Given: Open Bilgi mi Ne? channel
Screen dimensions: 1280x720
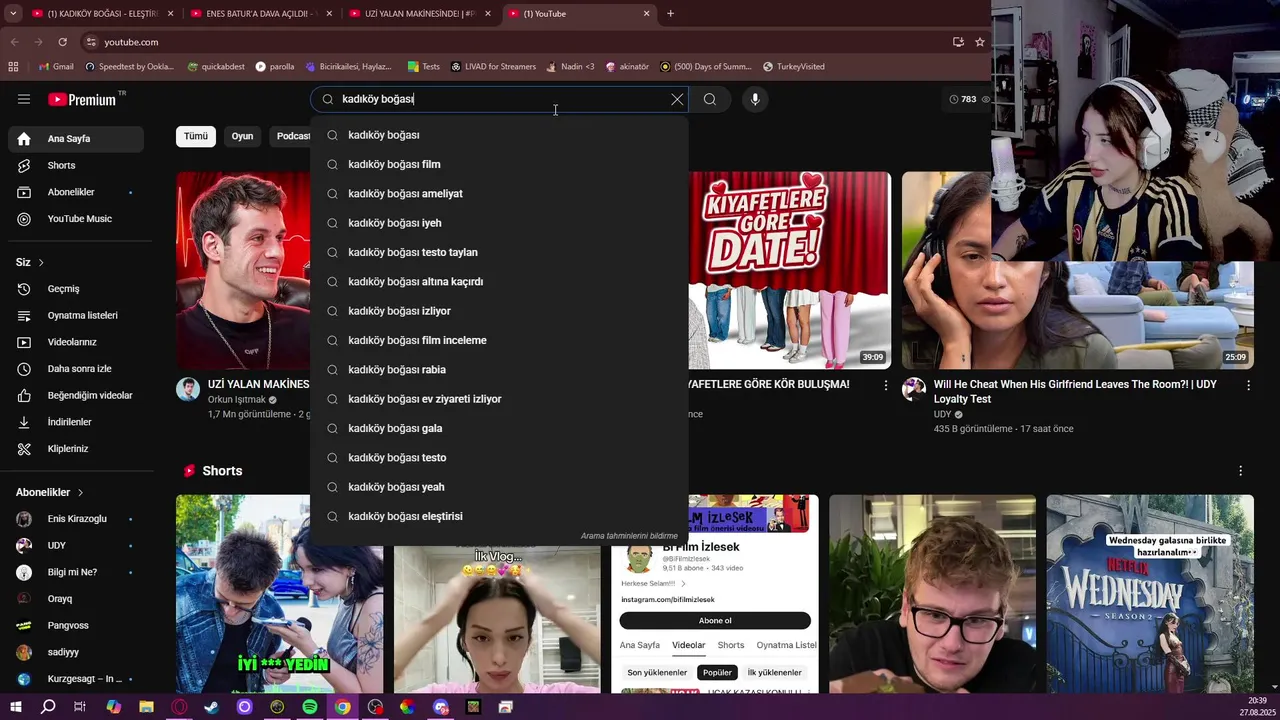Looking at the screenshot, I should (76, 572).
